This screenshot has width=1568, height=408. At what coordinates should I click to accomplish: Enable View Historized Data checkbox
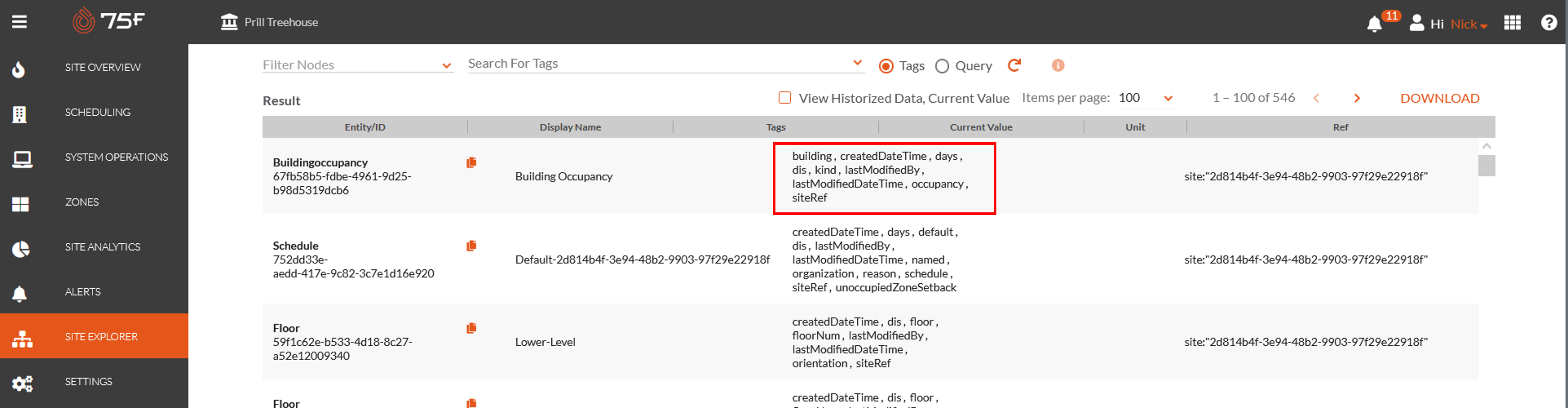[785, 97]
